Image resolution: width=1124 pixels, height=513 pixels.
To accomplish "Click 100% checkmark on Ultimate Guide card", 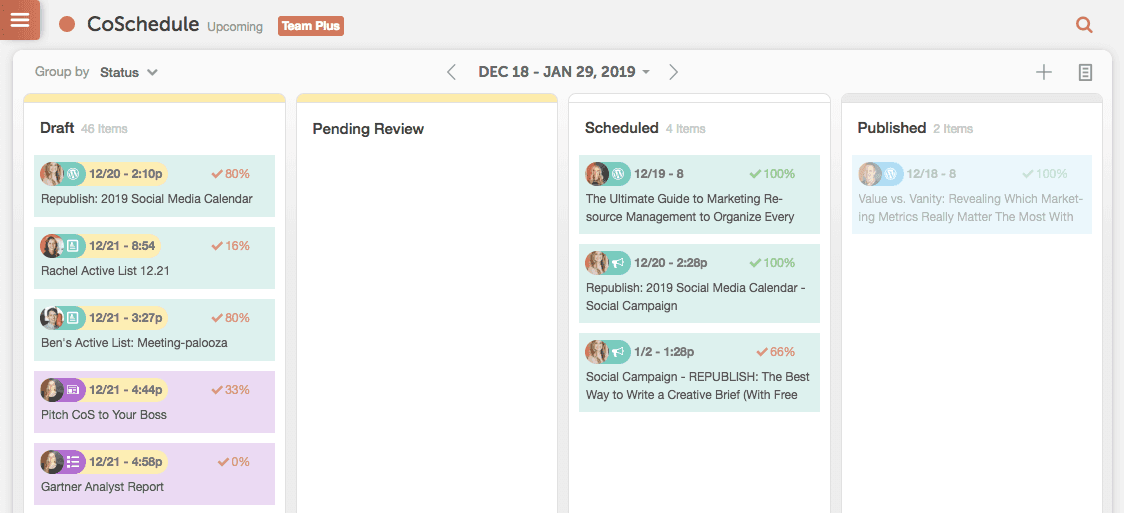I will click(x=755, y=173).
